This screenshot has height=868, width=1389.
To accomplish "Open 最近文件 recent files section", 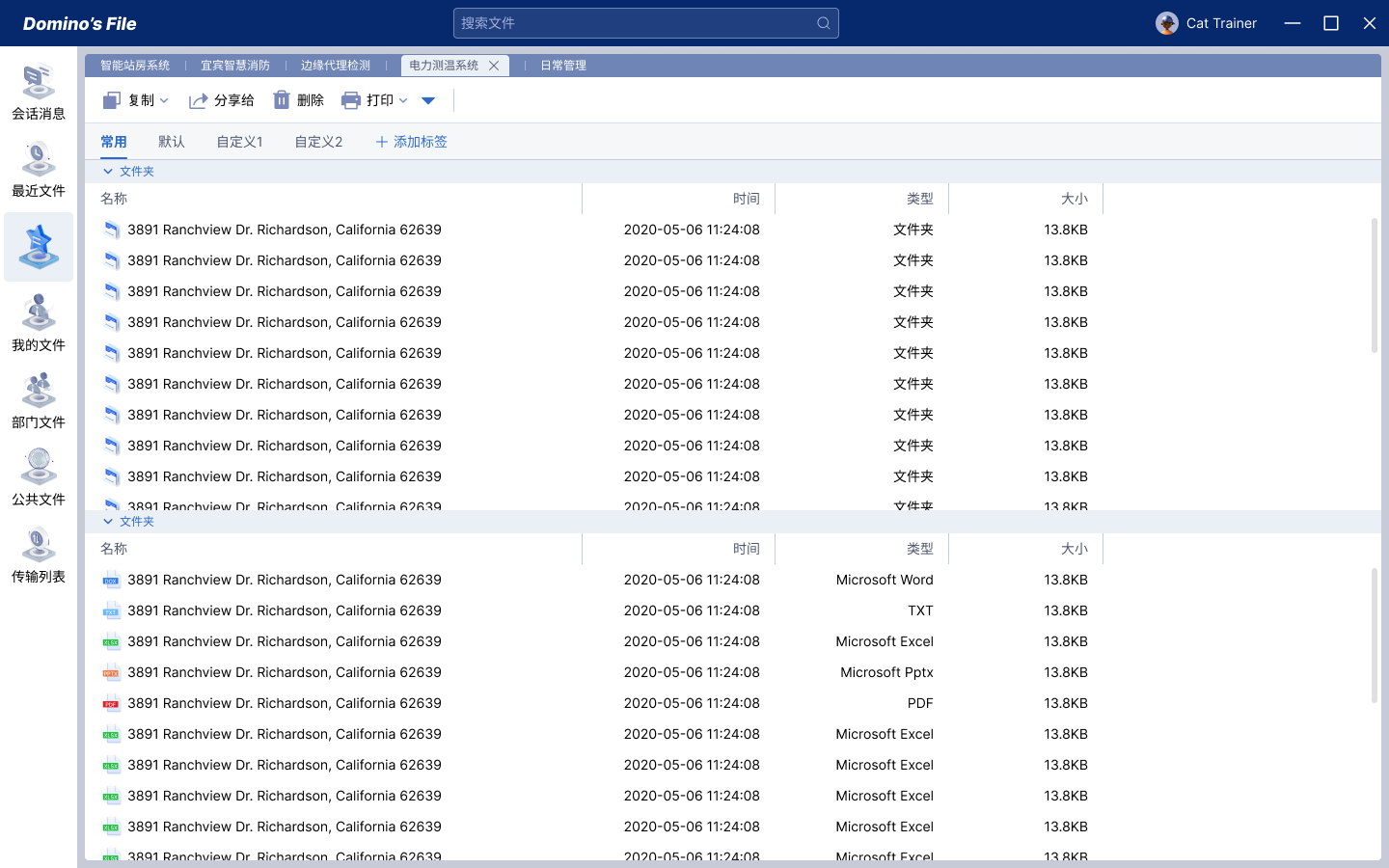I will (x=39, y=170).
